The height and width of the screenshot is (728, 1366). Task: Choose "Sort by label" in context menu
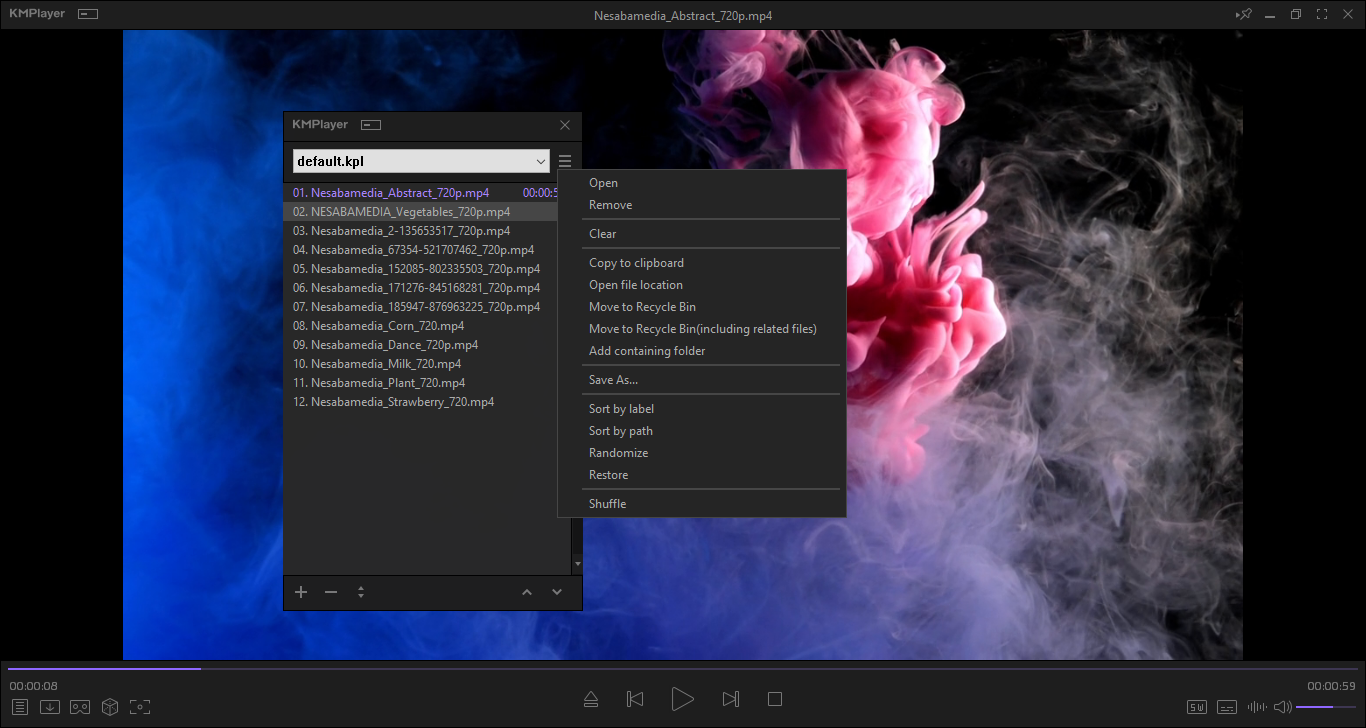(x=621, y=409)
